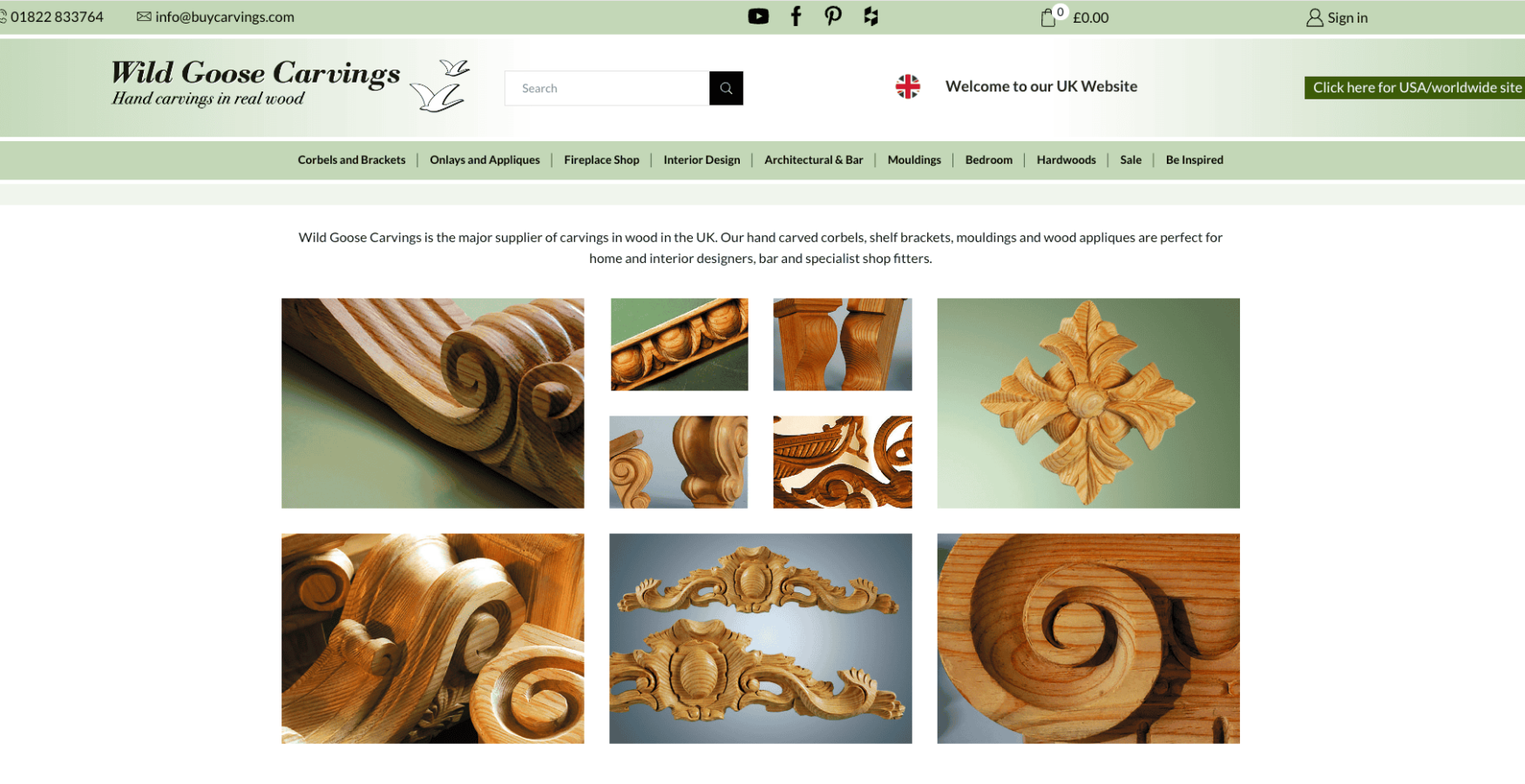
Task: Click the Wild Goose Carvings logo
Action: (289, 84)
